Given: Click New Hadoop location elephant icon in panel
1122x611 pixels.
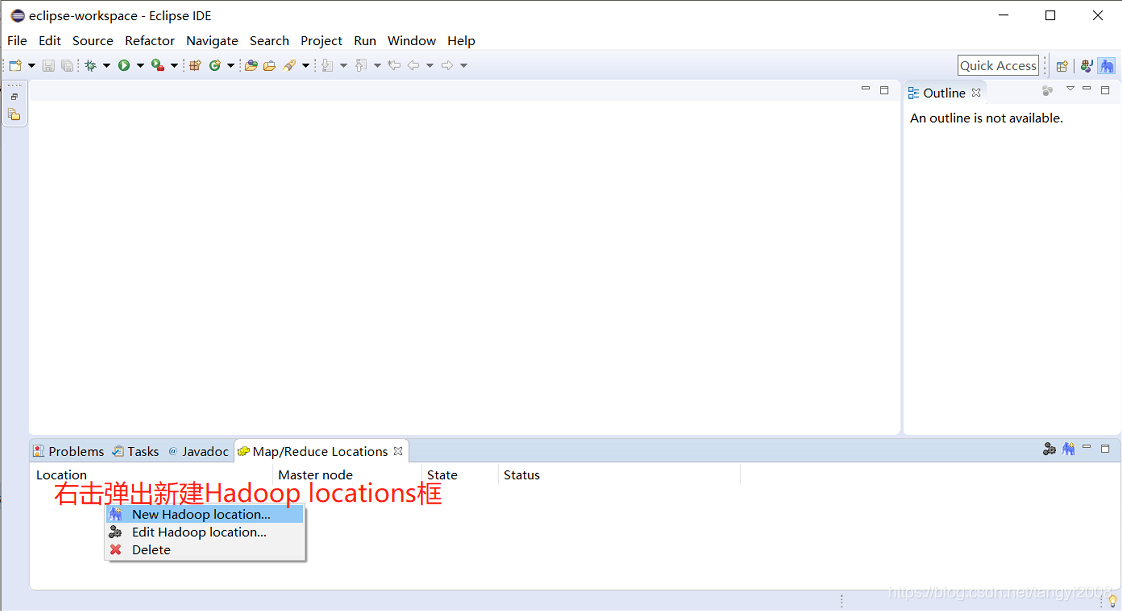Looking at the screenshot, I should [1068, 449].
